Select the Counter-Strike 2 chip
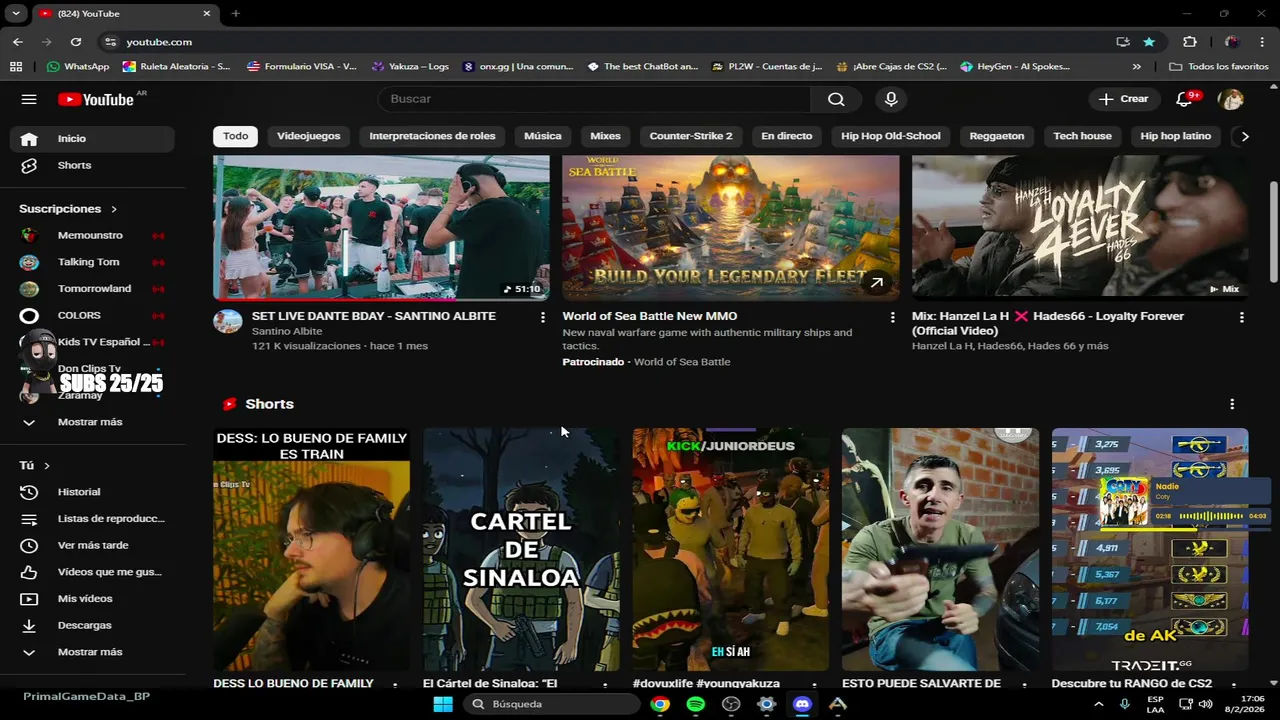This screenshot has width=1280, height=720. click(x=691, y=136)
